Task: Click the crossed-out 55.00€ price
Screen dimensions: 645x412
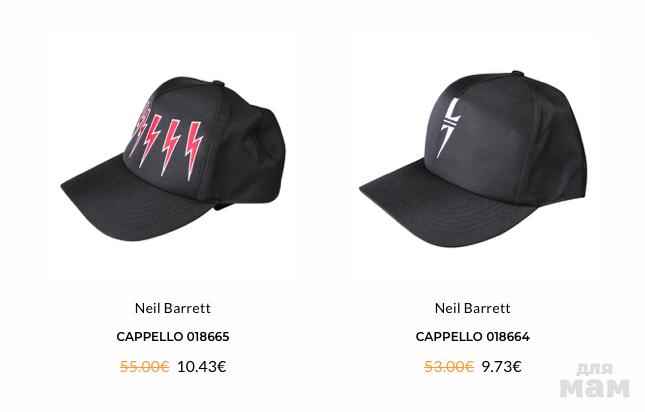Action: click(144, 366)
